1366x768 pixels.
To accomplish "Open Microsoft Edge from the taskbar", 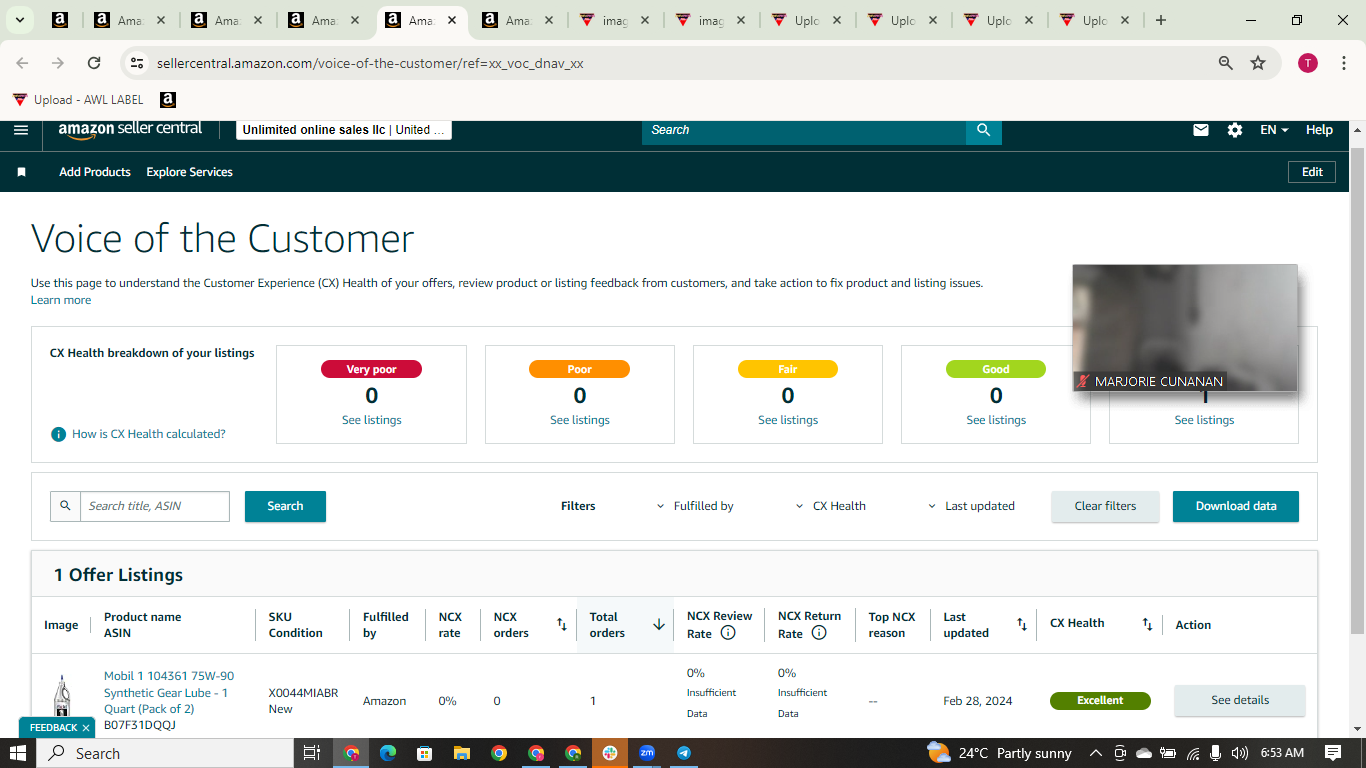I will [x=388, y=753].
